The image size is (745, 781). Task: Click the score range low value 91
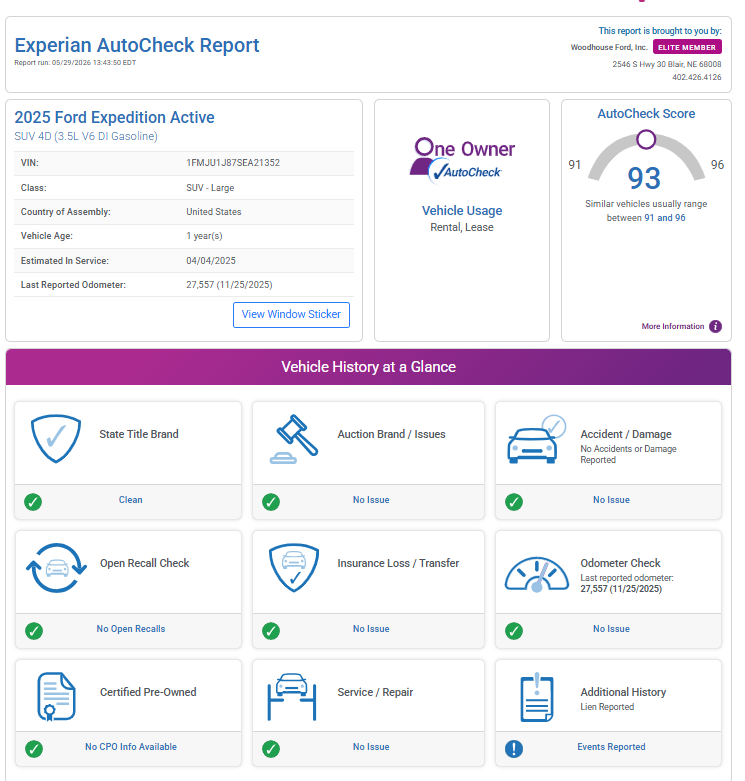point(575,165)
